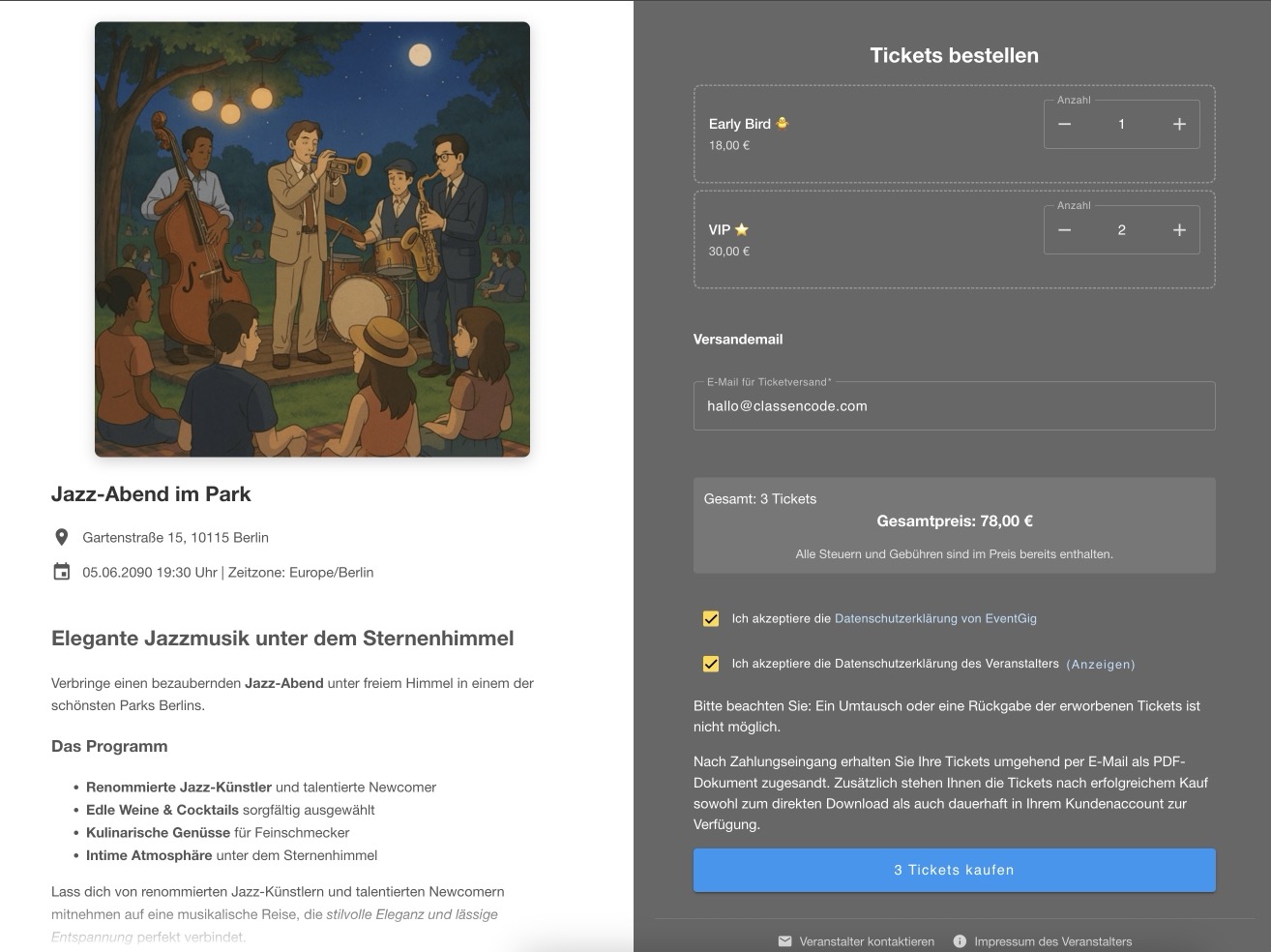This screenshot has height=952, width=1271.
Task: Decrease Early Bird ticket quantity with minus
Action: point(1064,125)
